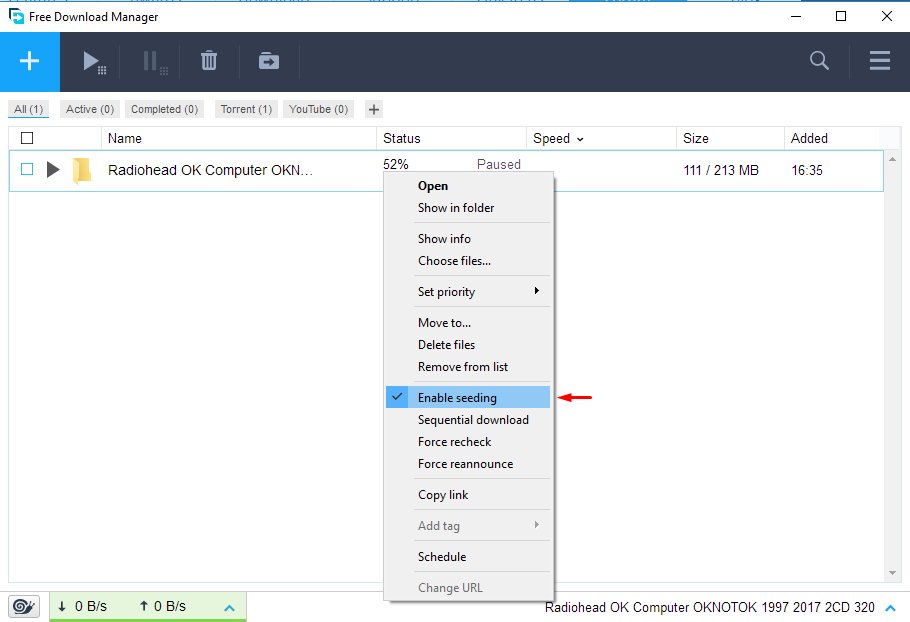Click the Radiohead folder icon
The image size is (910, 622).
pyautogui.click(x=82, y=170)
